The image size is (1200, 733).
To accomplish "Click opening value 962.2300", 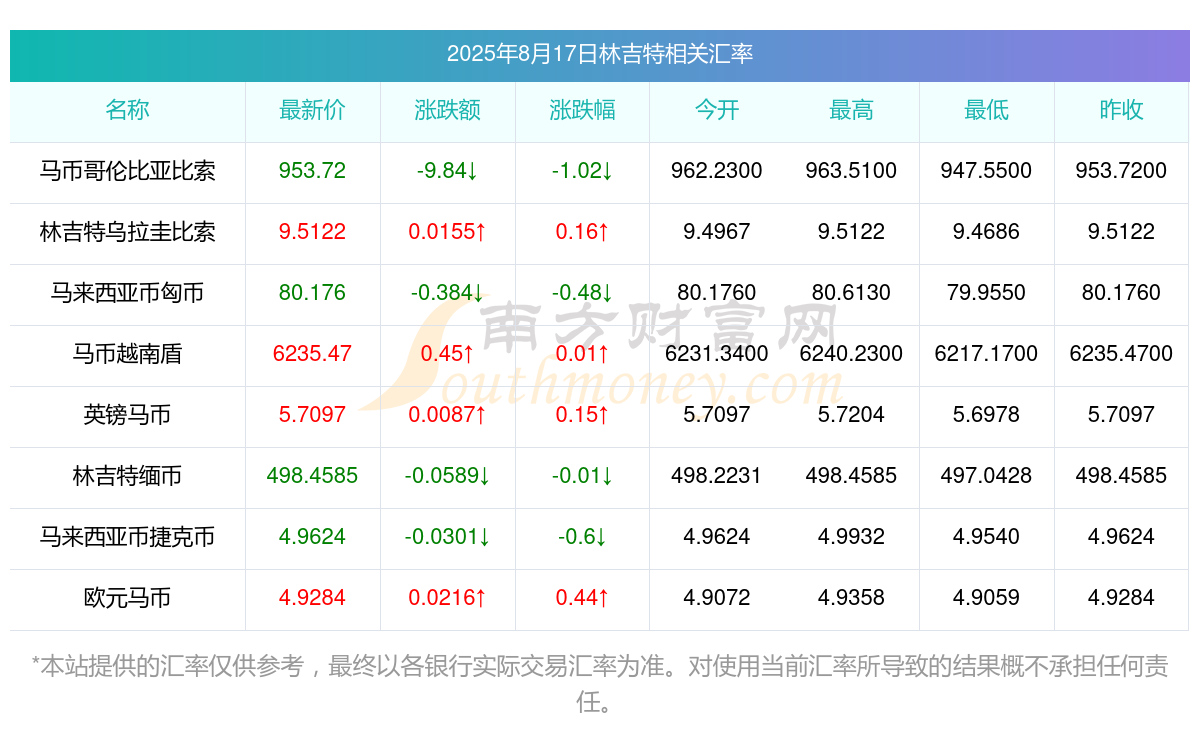I will pos(717,171).
